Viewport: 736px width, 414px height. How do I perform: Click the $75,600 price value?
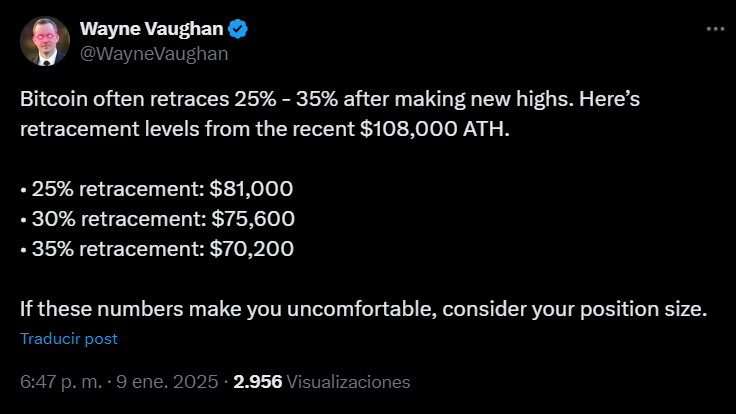pos(253,219)
